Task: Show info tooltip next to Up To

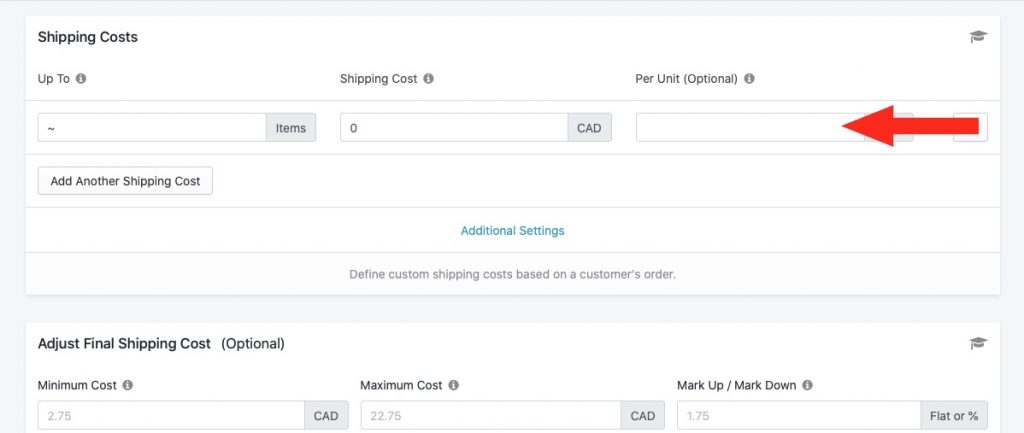Action: point(81,78)
